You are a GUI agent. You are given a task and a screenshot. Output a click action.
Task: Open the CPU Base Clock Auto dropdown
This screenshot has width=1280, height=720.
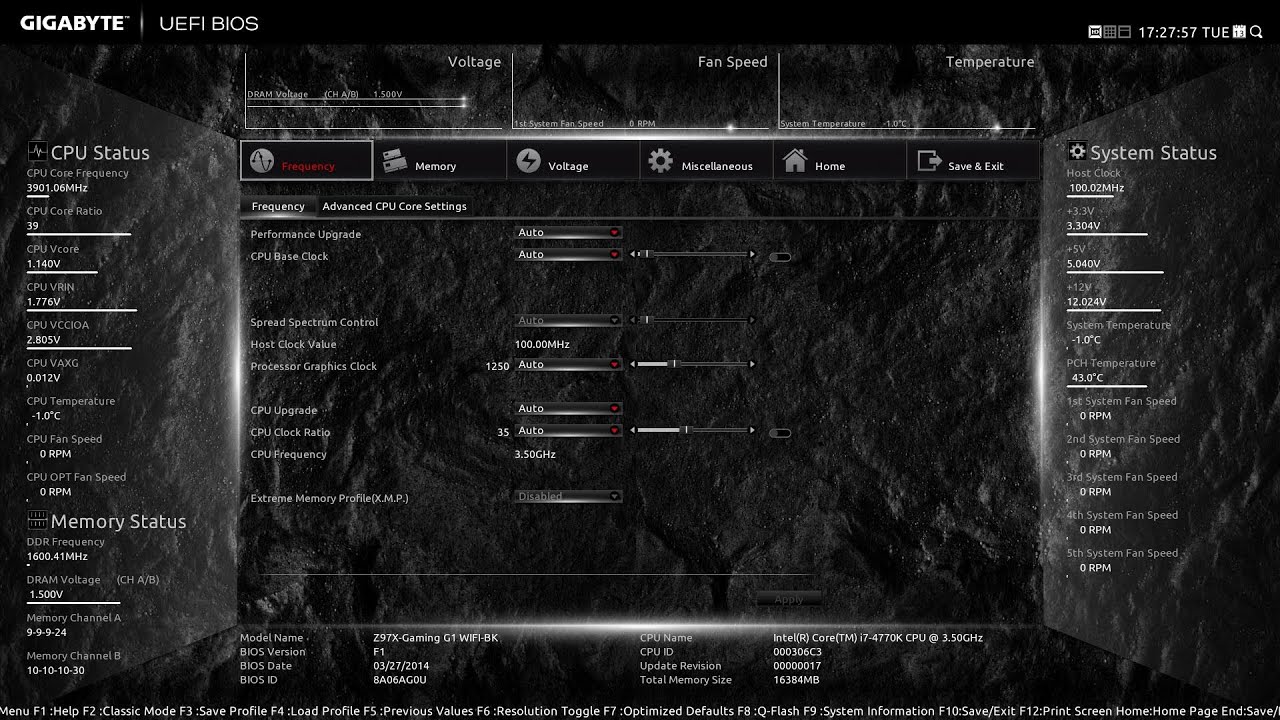coord(568,254)
